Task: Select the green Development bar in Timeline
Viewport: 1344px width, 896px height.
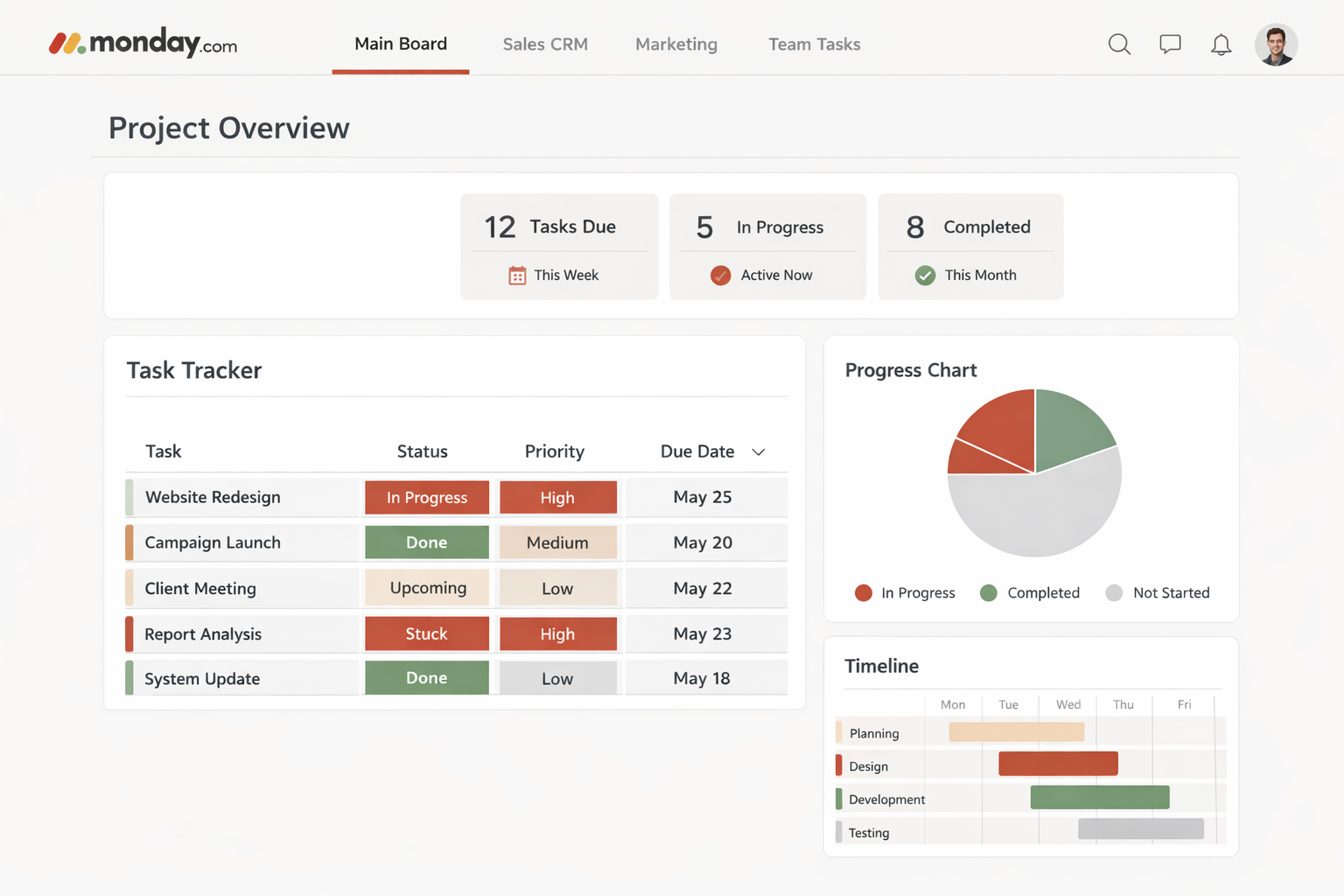Action: pyautogui.click(x=1100, y=797)
